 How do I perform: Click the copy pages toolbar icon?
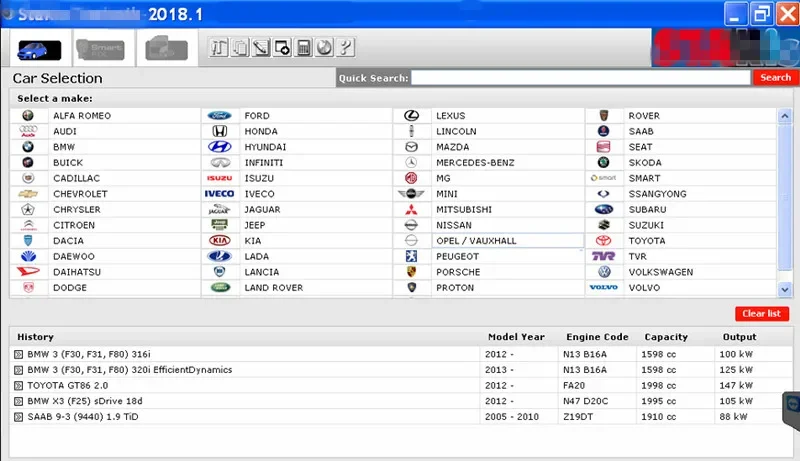[x=240, y=47]
